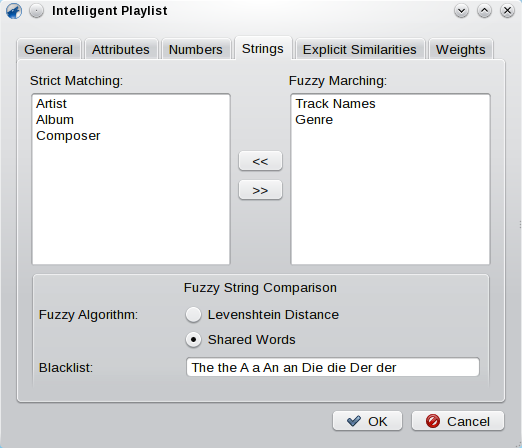Click the round pin button beside title
Screen dimensions: 522x448
click(x=36, y=11)
